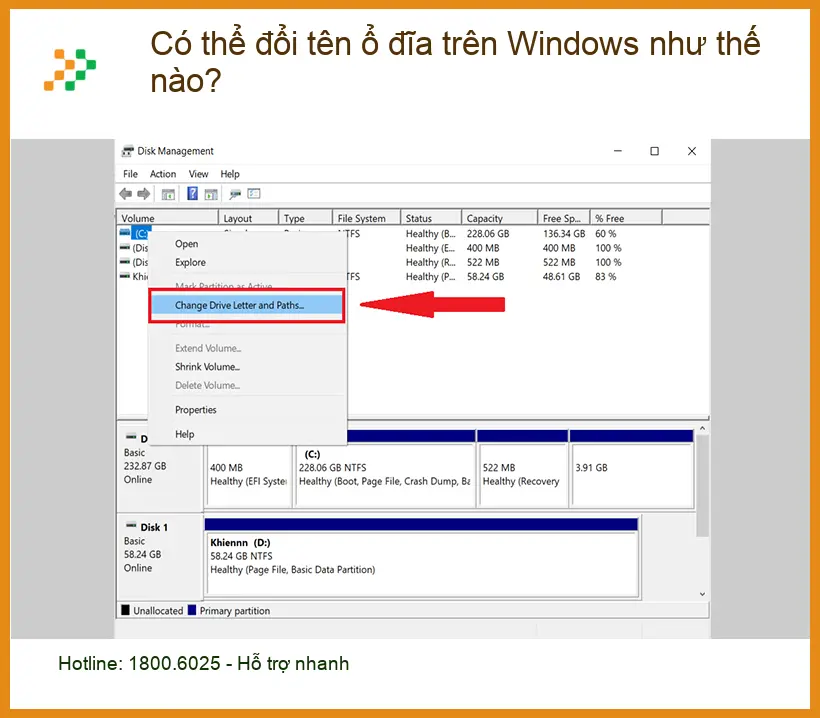820x718 pixels.
Task: Click the 83 % free cell
Action: (606, 277)
